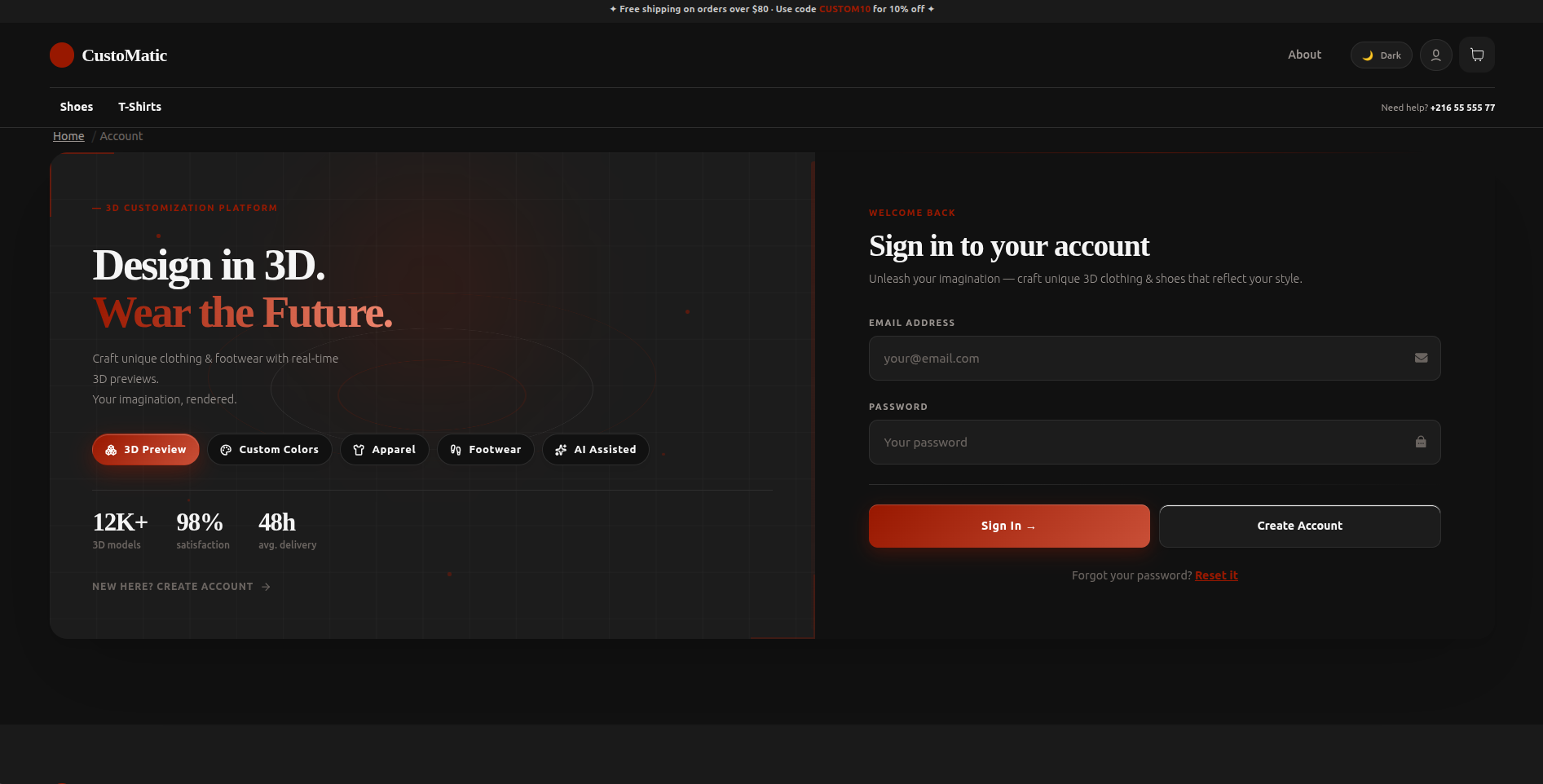
Task: Click the CUSTOM10 promo code
Action: pyautogui.click(x=844, y=9)
